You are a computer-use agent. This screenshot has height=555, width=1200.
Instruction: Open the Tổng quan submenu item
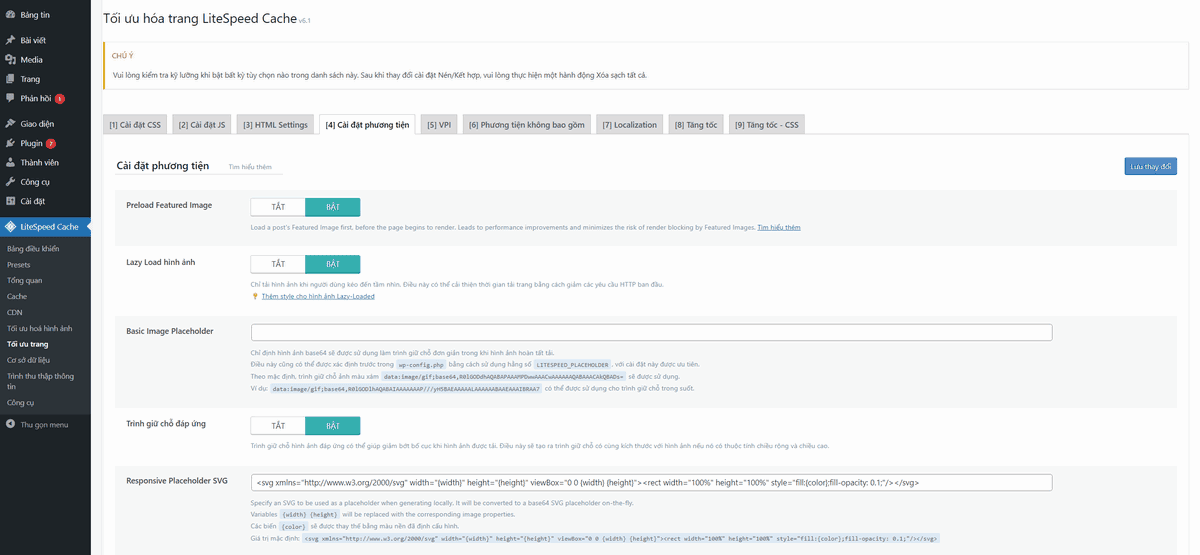25,281
